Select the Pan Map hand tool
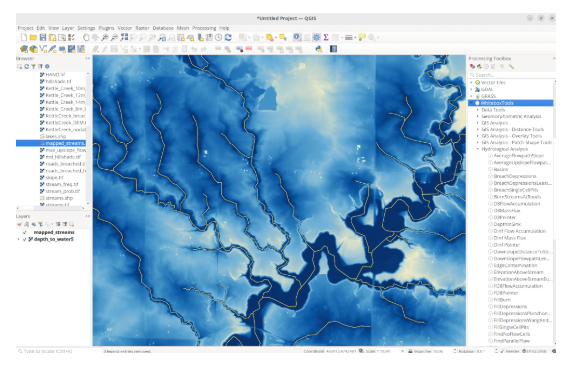Image resolution: width=568 pixels, height=380 pixels. coord(86,37)
